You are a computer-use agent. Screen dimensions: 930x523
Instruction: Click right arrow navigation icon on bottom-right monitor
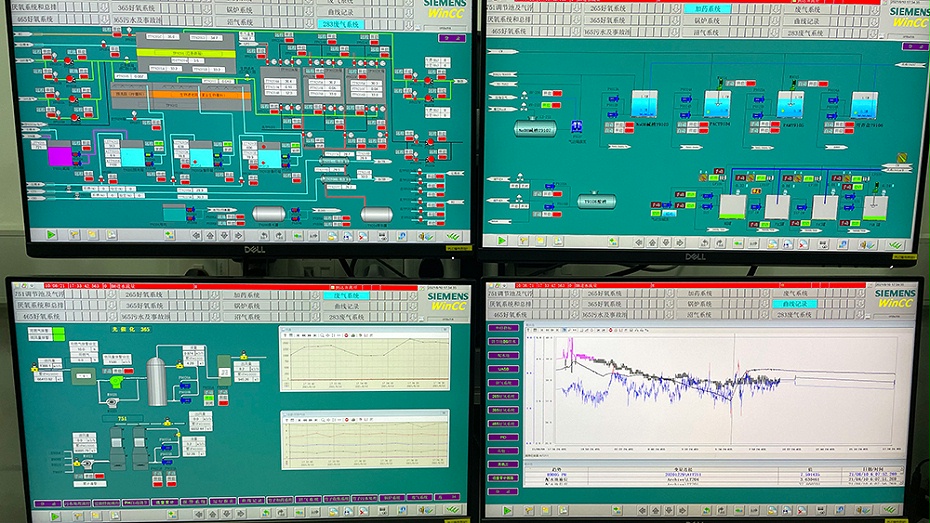click(684, 510)
